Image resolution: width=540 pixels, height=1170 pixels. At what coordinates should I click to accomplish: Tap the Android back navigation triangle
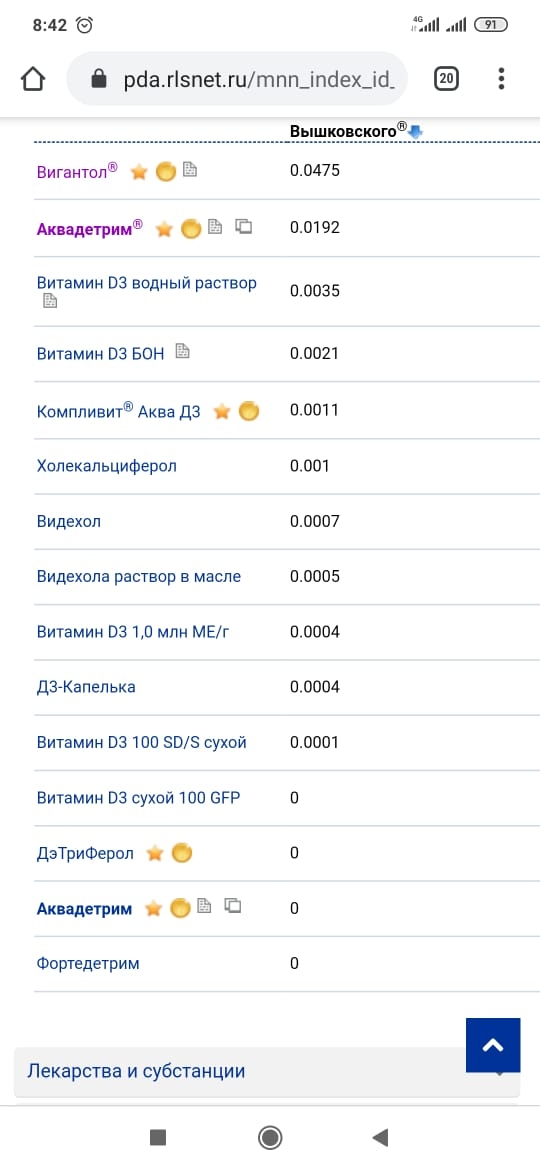[x=380, y=1137]
